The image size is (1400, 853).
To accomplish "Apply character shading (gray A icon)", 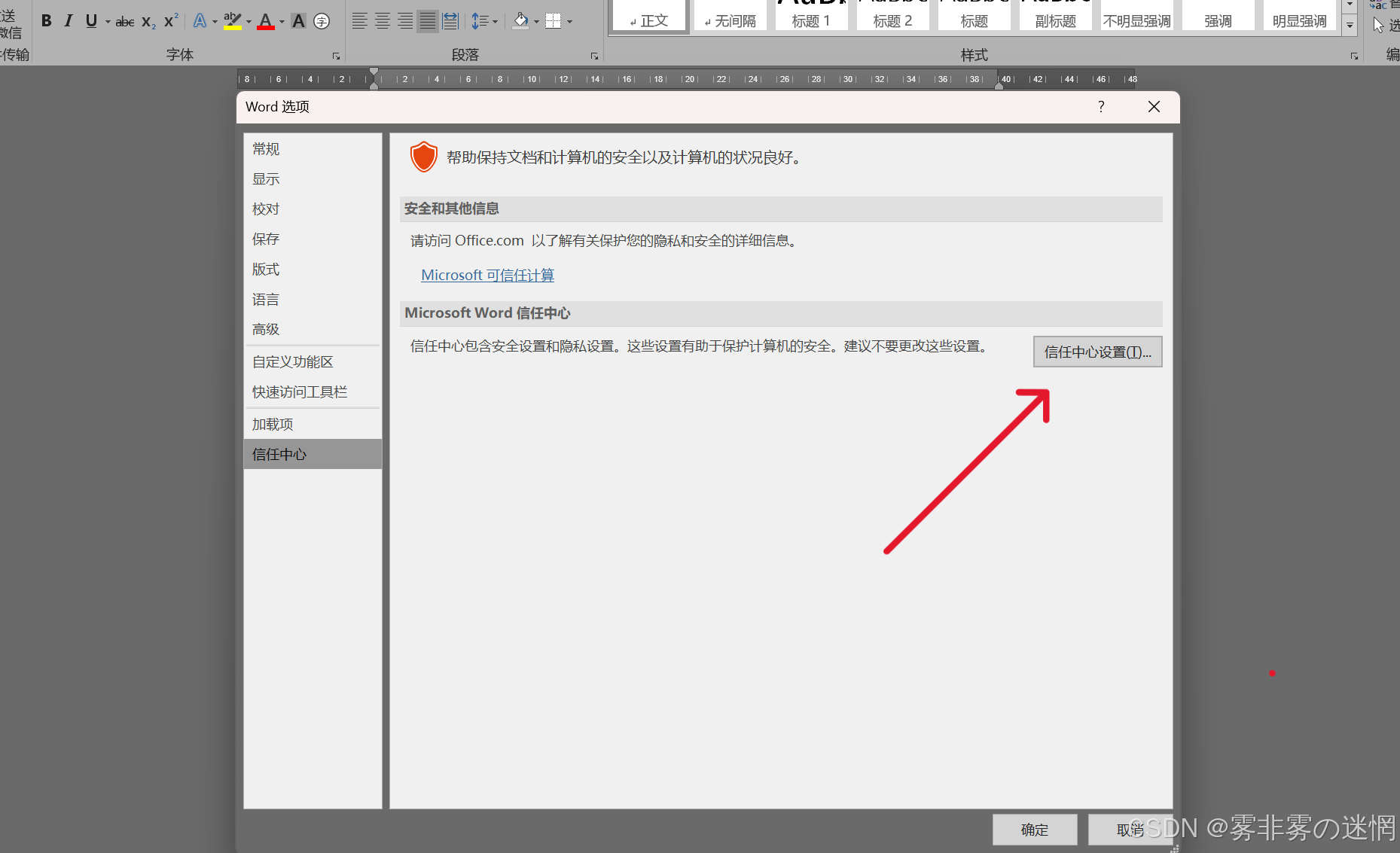I will click(299, 21).
